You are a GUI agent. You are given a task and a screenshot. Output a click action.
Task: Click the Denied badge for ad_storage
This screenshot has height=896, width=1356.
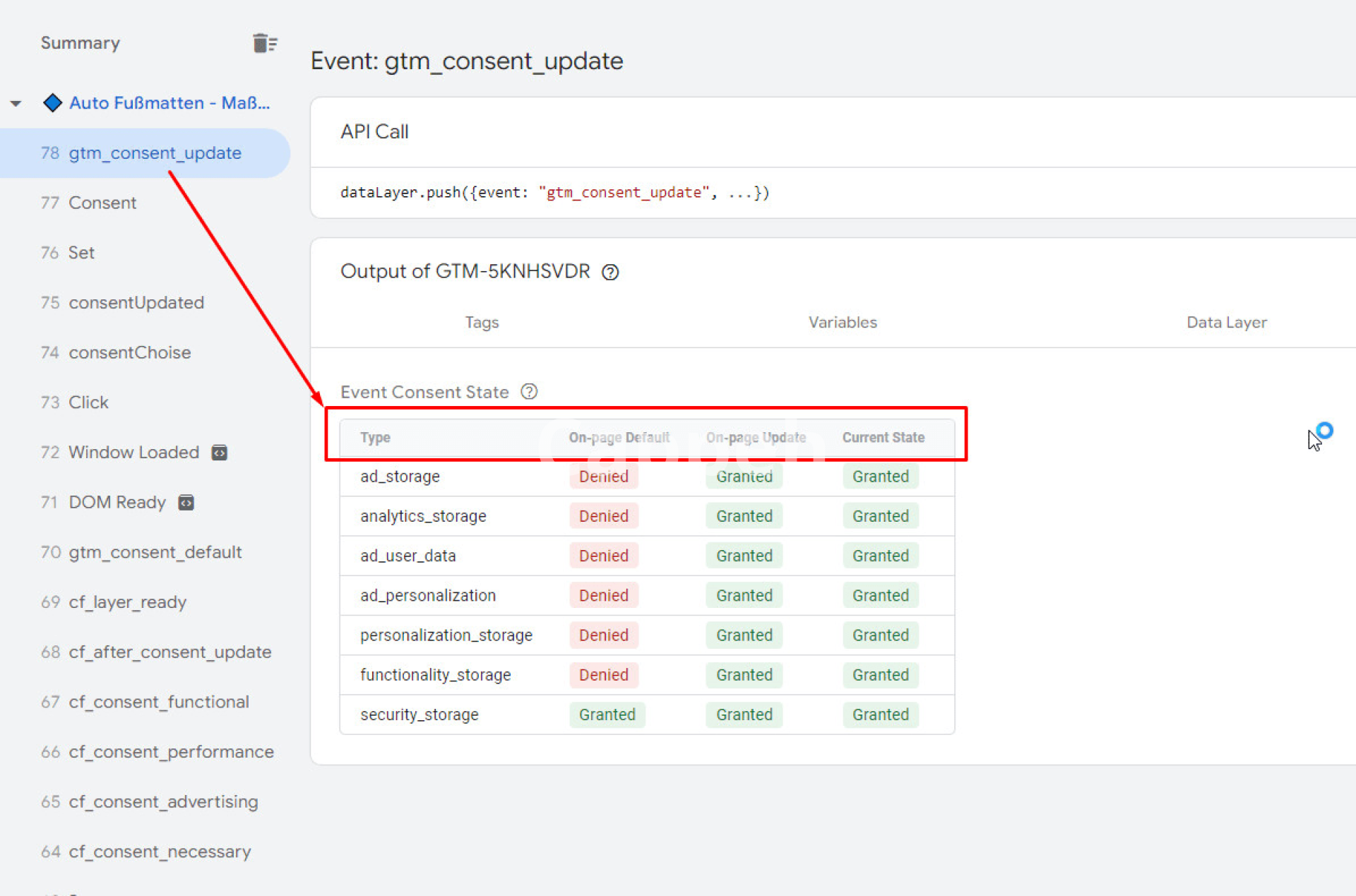point(603,477)
